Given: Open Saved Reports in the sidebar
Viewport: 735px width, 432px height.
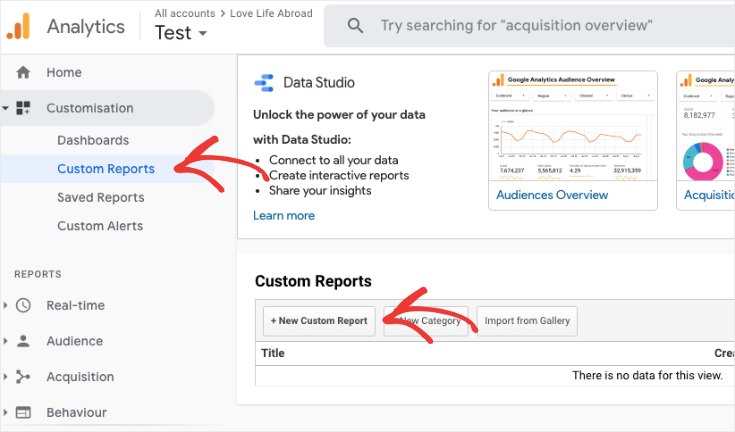Looking at the screenshot, I should pos(101,197).
